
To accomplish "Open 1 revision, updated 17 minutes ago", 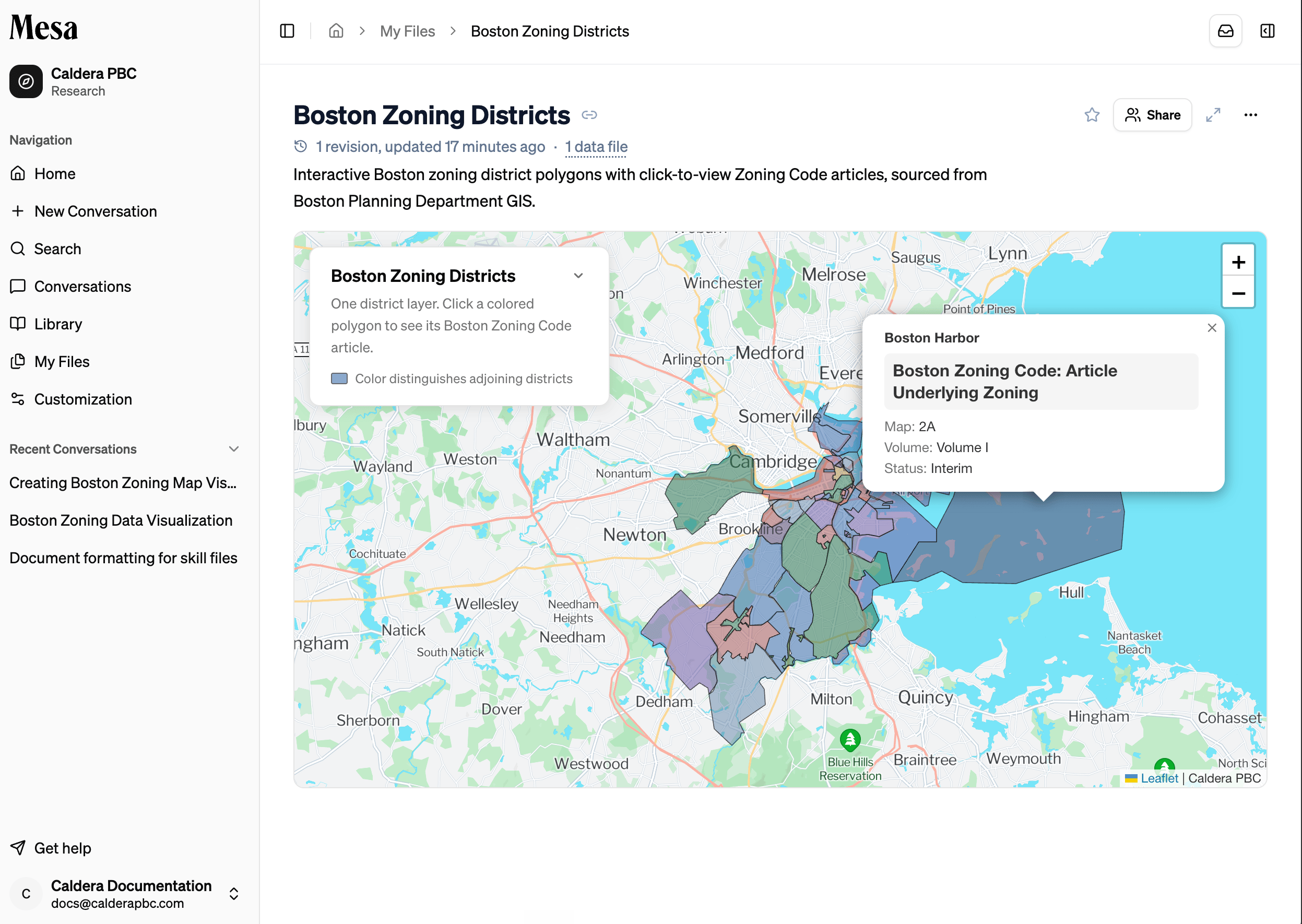I will pyautogui.click(x=430, y=147).
